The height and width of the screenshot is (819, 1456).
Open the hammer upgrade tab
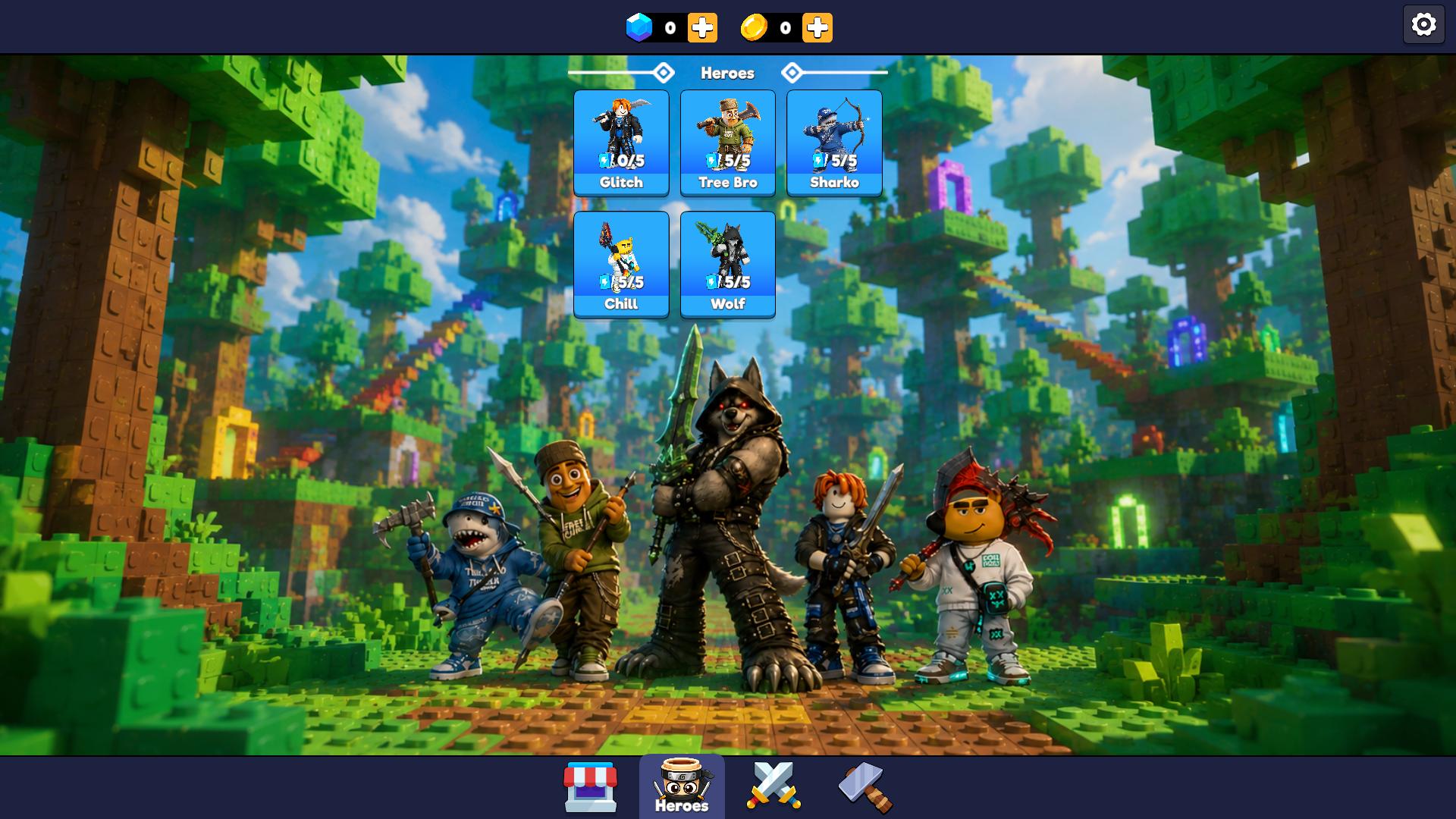point(865,787)
